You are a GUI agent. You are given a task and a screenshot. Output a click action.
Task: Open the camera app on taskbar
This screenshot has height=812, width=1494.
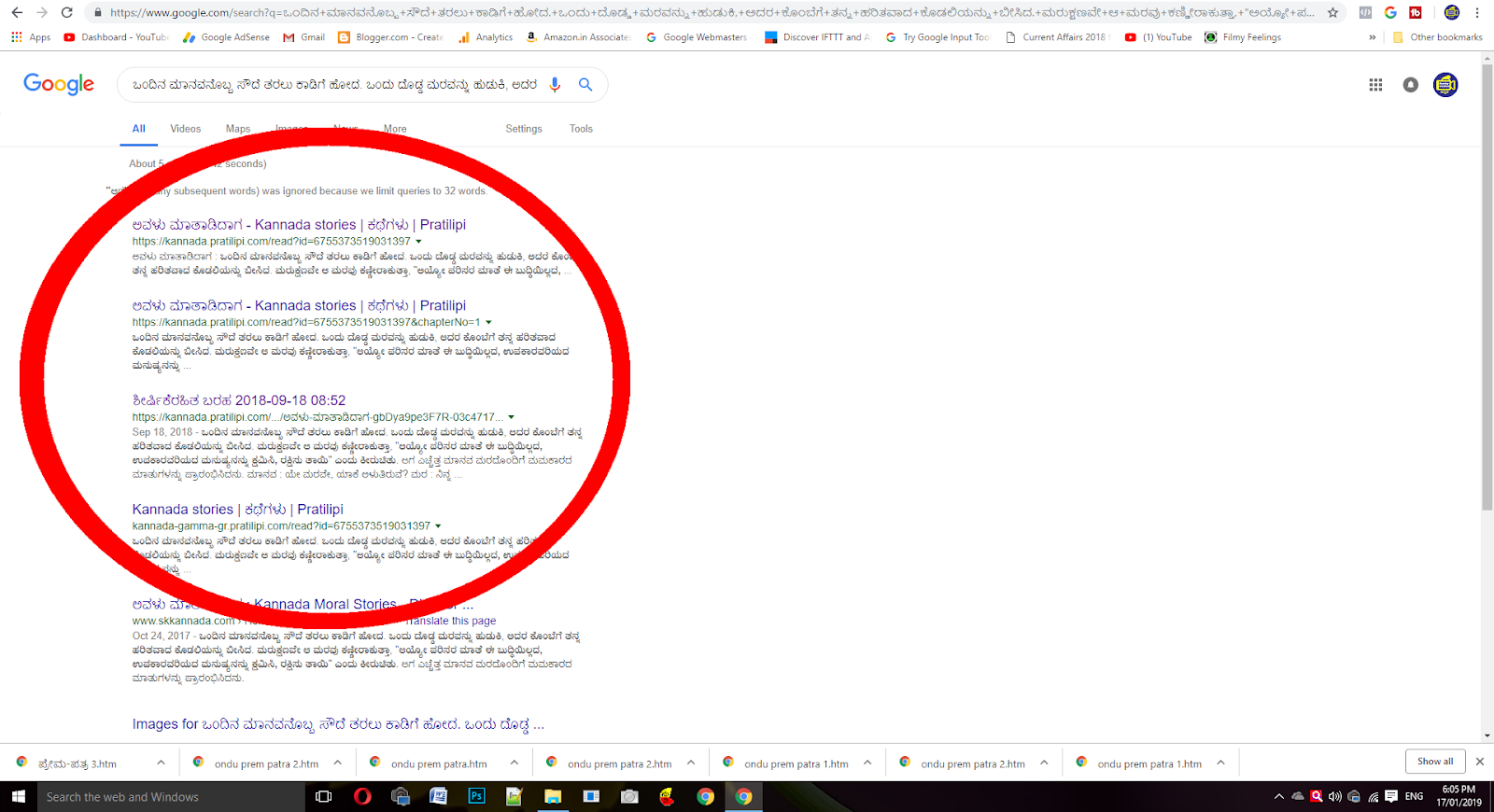coord(629,797)
